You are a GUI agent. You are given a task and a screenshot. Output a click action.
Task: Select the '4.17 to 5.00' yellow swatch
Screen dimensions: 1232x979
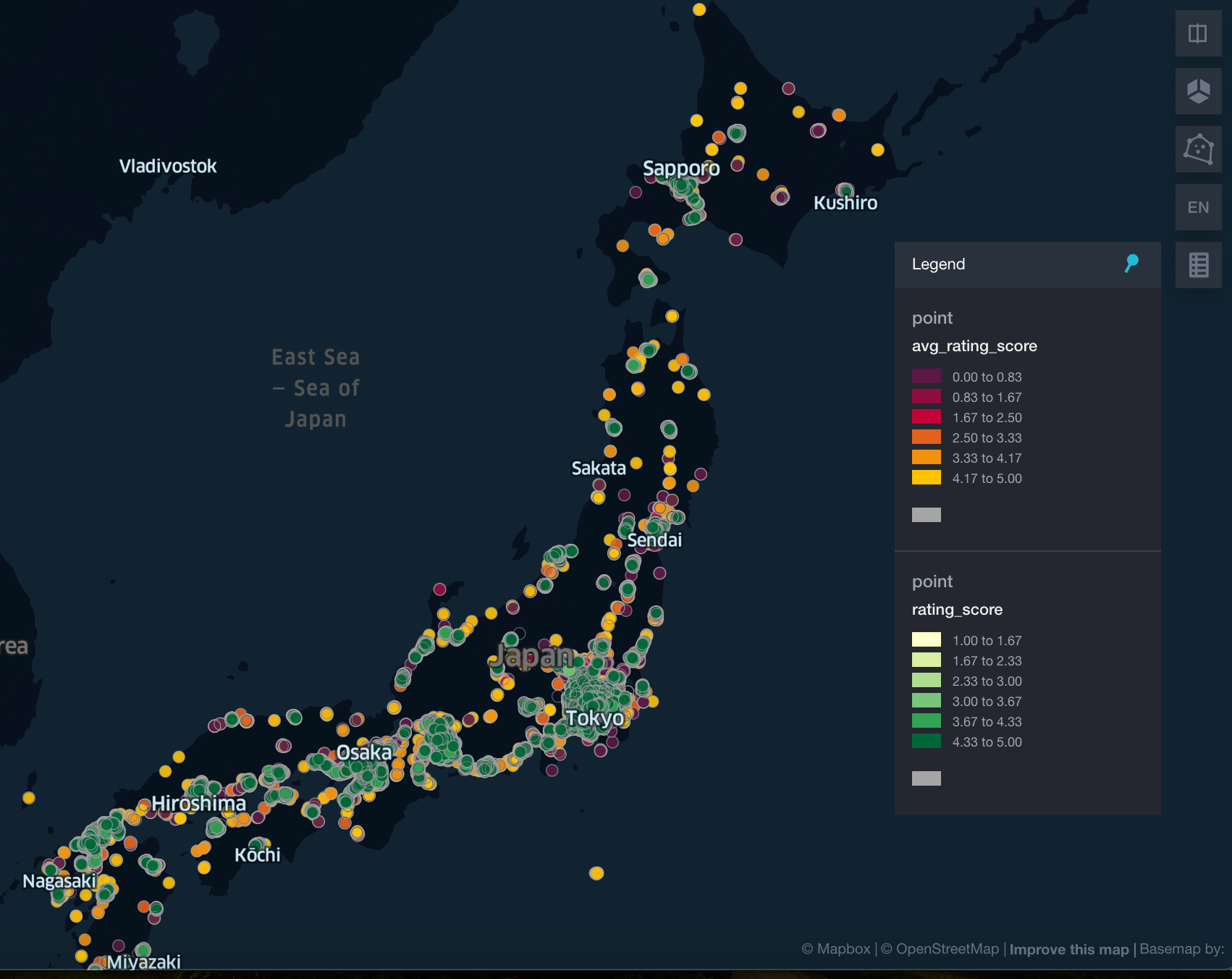tap(926, 479)
